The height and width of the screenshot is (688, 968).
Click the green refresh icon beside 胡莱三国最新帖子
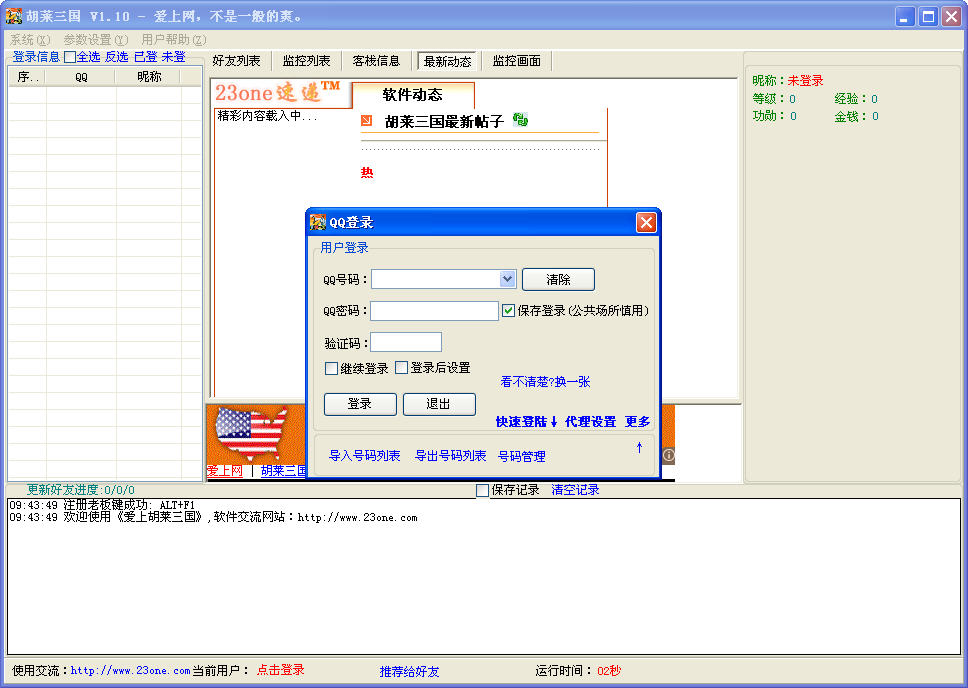[520, 120]
